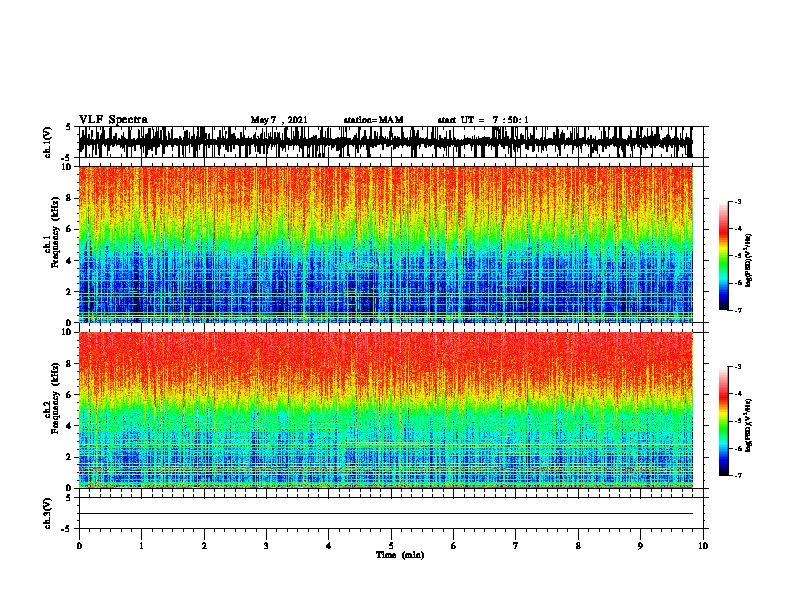
Task: Click the ch.1 spectrogram color scale bar
Action: click(x=723, y=256)
